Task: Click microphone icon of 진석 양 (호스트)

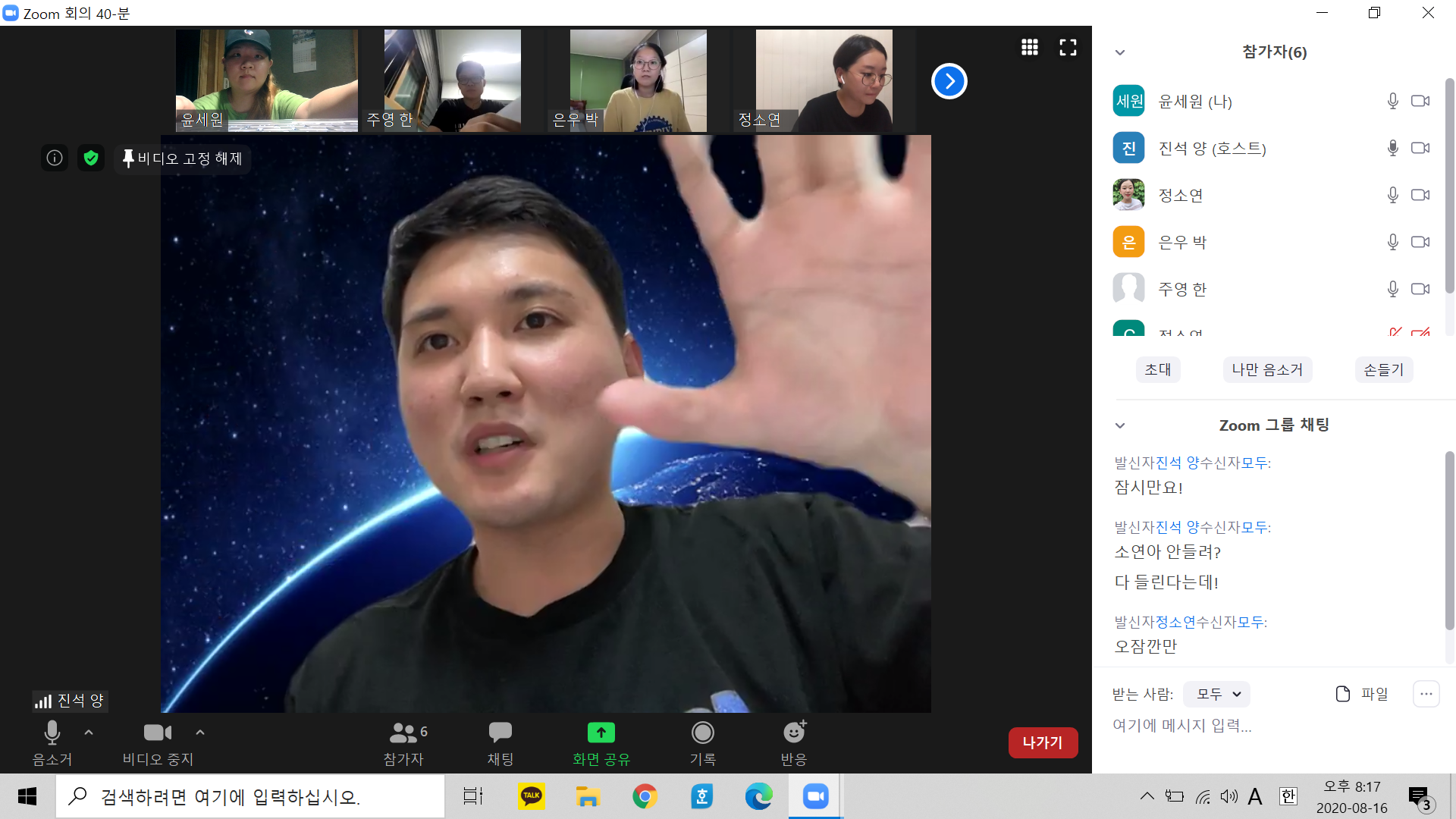Action: click(1393, 148)
